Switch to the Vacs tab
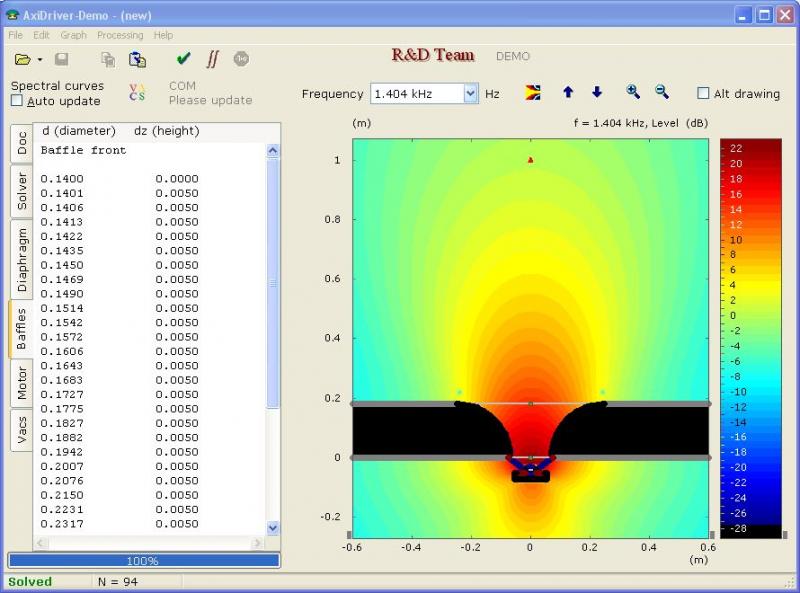Image resolution: width=800 pixels, height=593 pixels. tap(21, 430)
